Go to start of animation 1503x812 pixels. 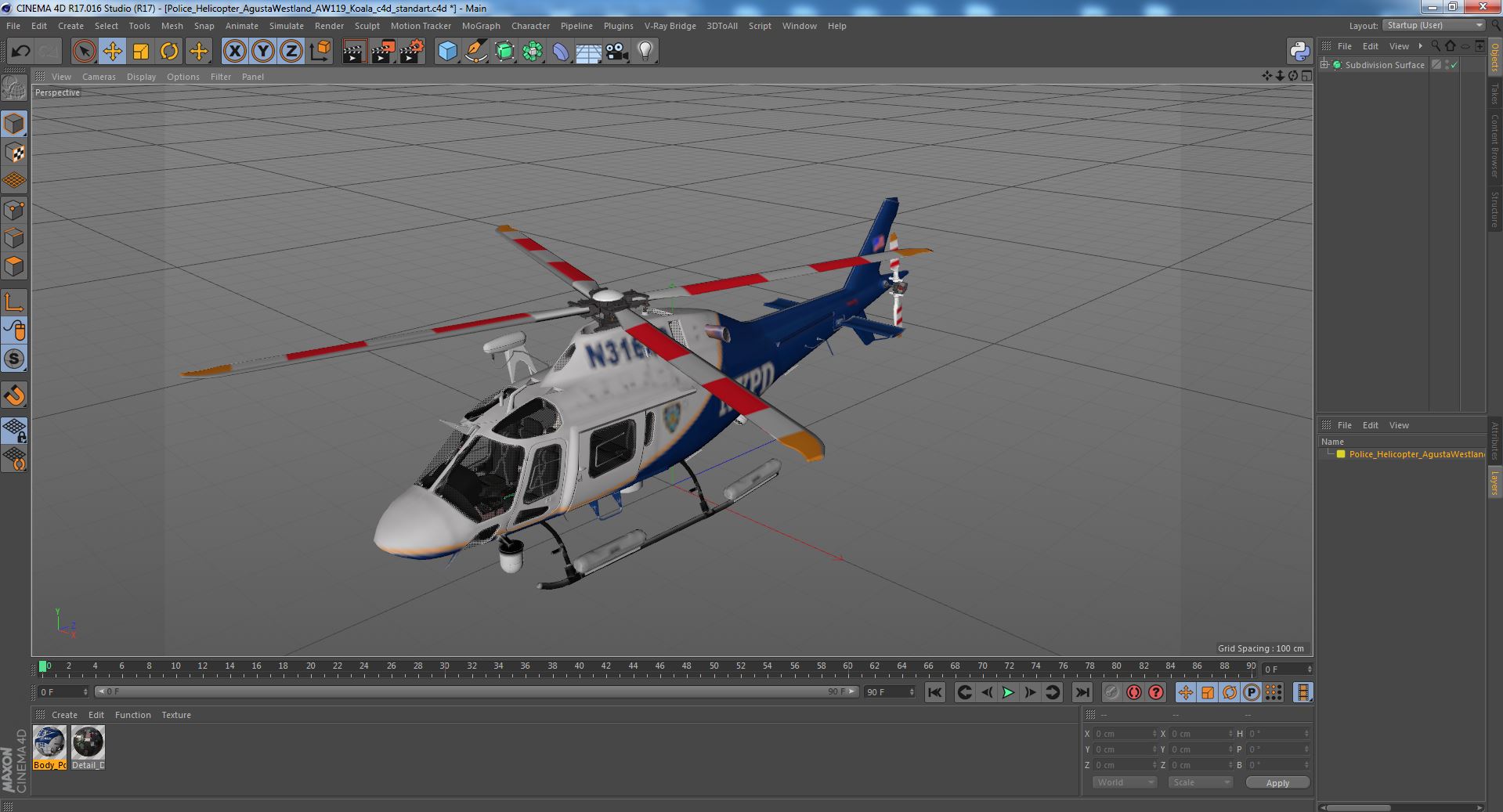934,692
